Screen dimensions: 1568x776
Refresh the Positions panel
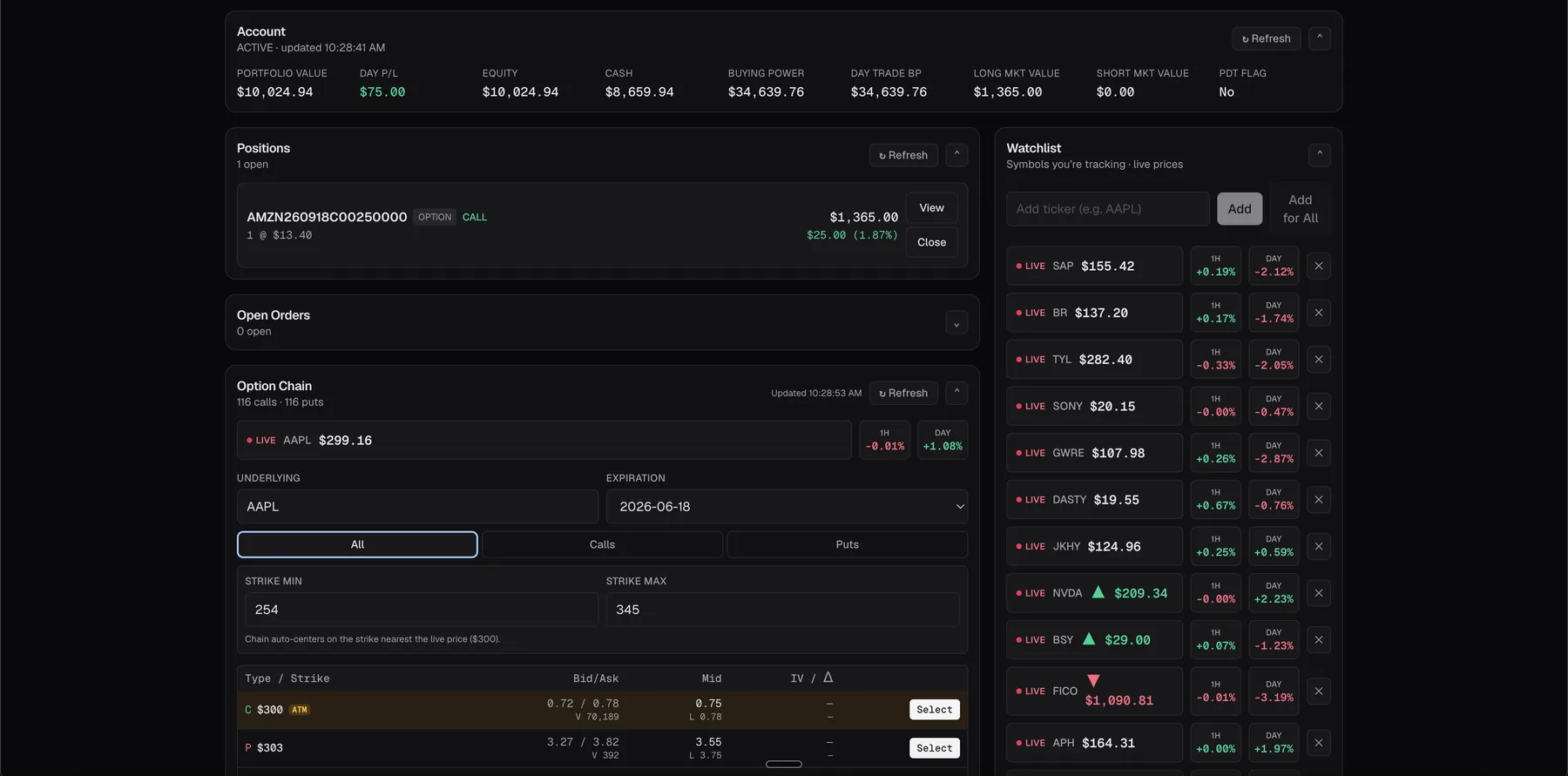(x=903, y=155)
